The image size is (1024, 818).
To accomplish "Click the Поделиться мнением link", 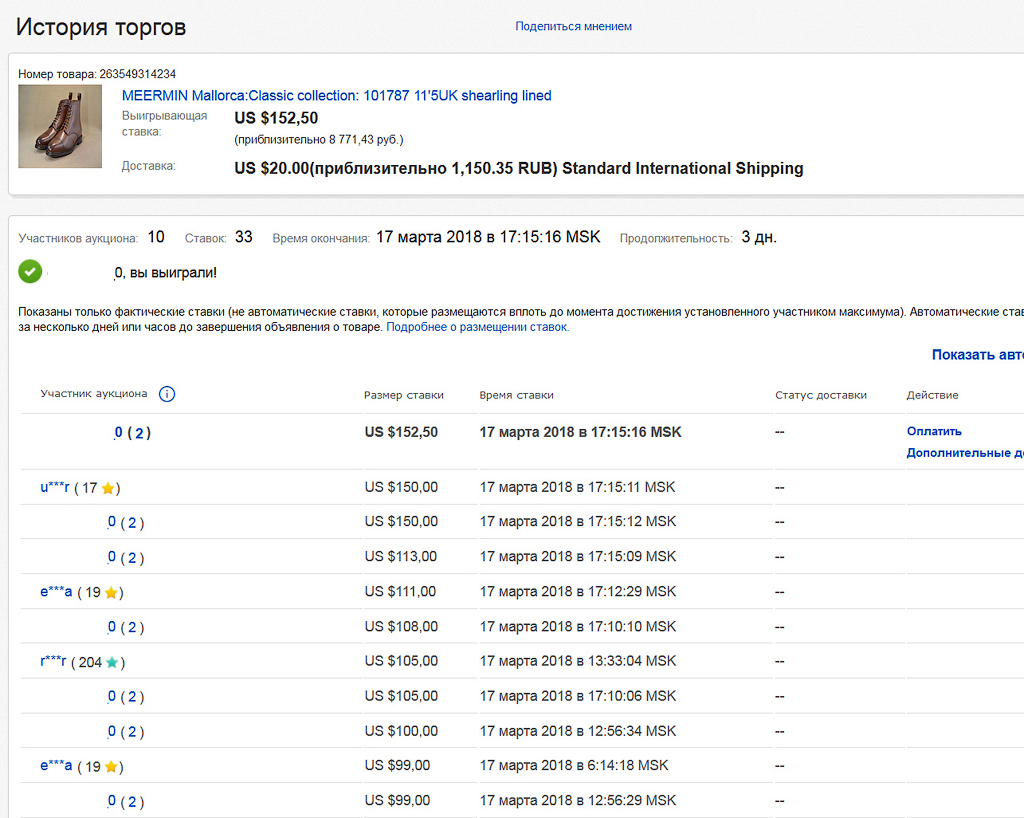I will tap(573, 26).
